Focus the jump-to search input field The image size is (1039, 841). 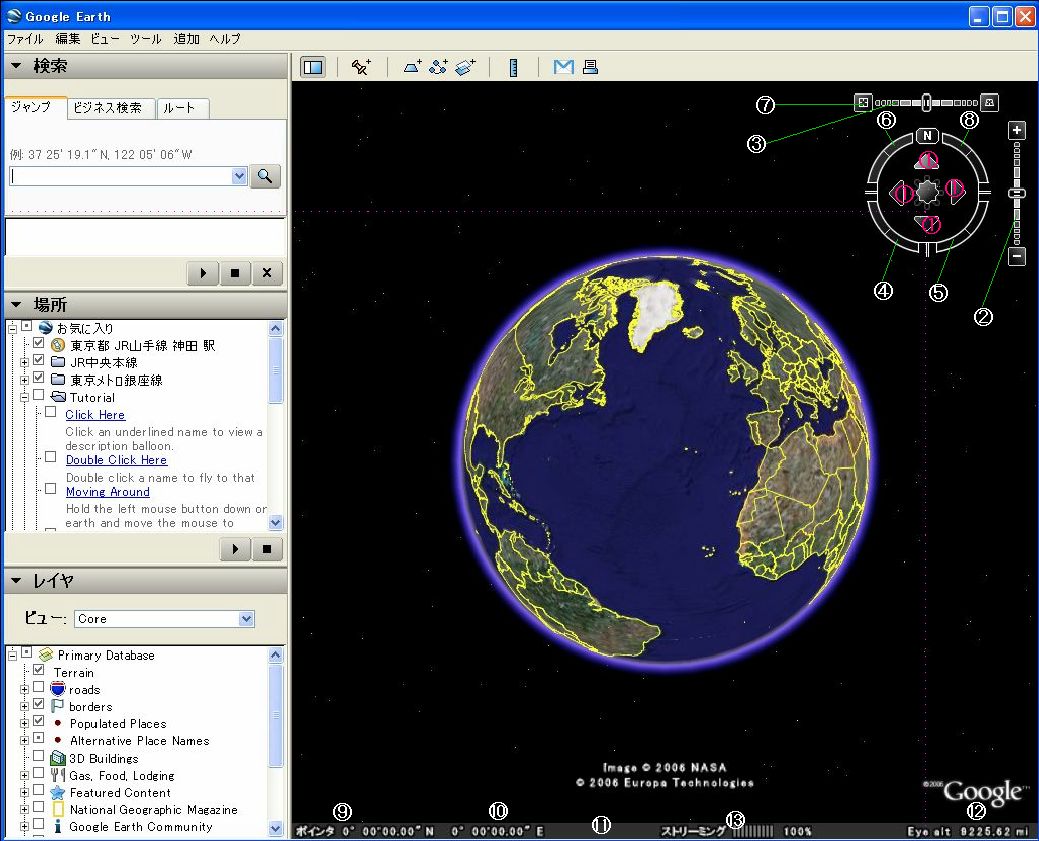click(122, 176)
